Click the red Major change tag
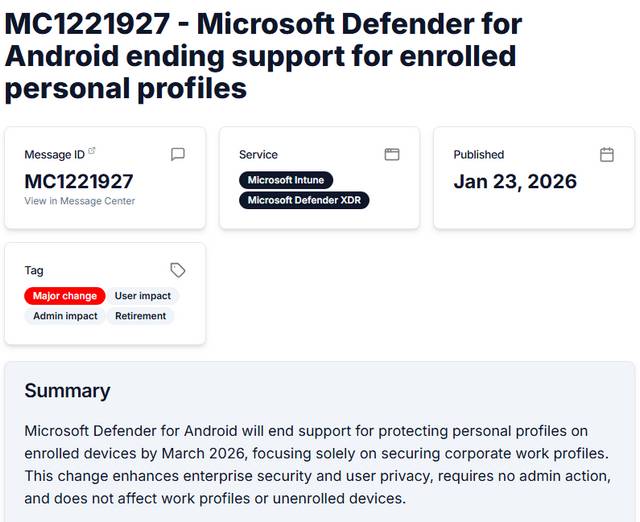The height and width of the screenshot is (522, 640). 65,296
